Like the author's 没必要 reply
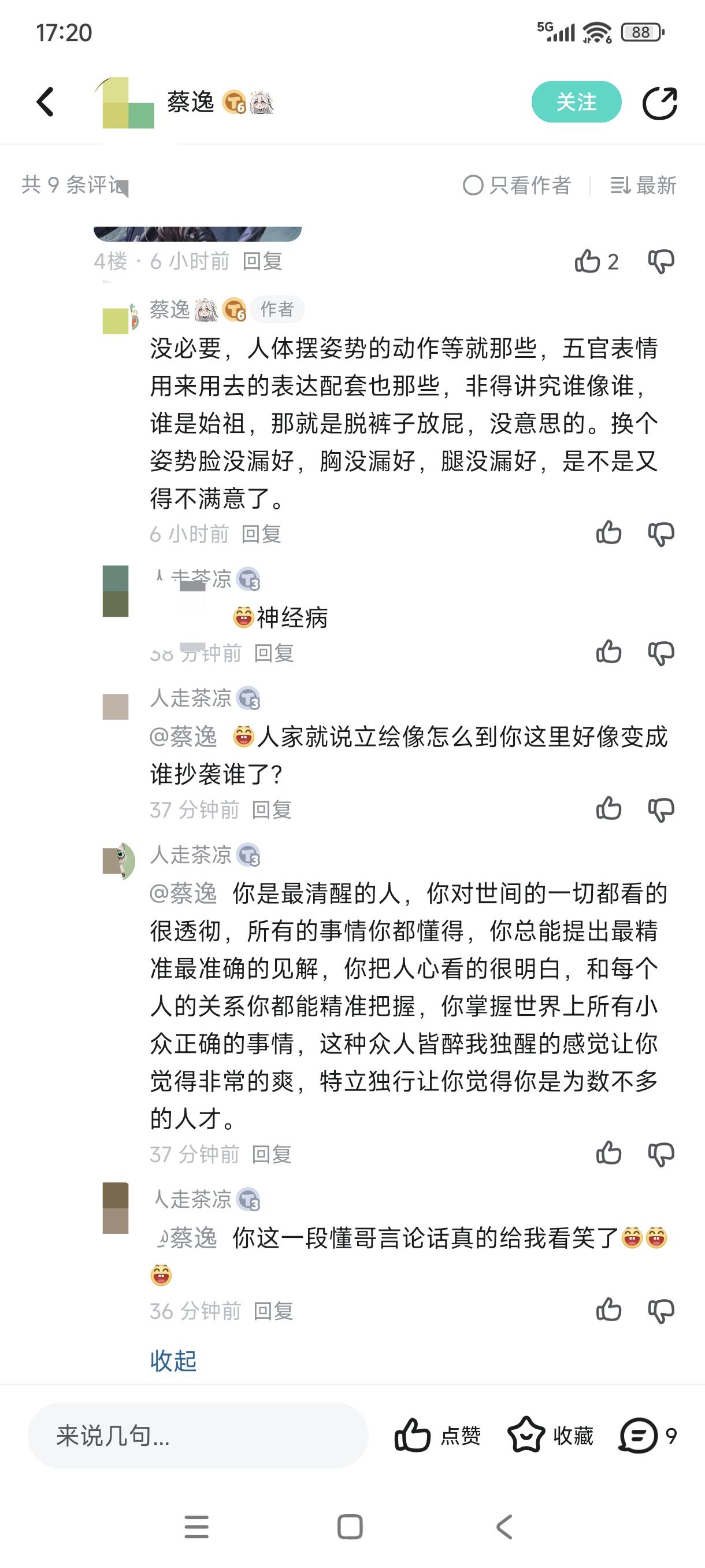Viewport: 705px width, 1568px height. click(608, 533)
